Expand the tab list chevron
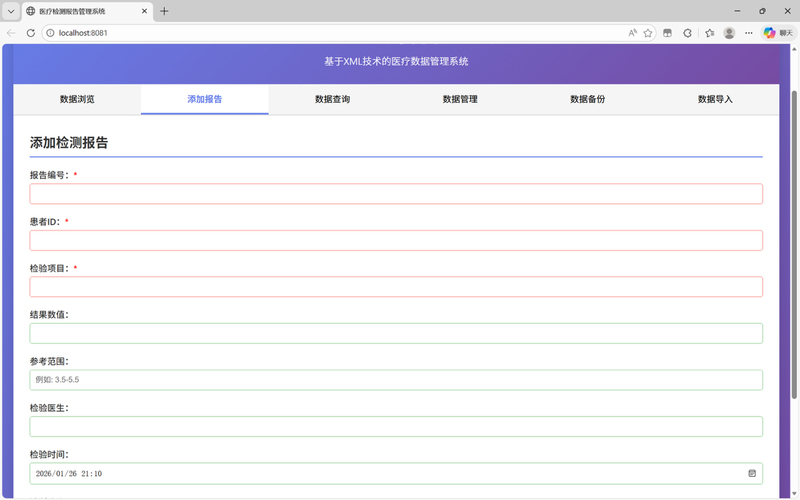 11,11
